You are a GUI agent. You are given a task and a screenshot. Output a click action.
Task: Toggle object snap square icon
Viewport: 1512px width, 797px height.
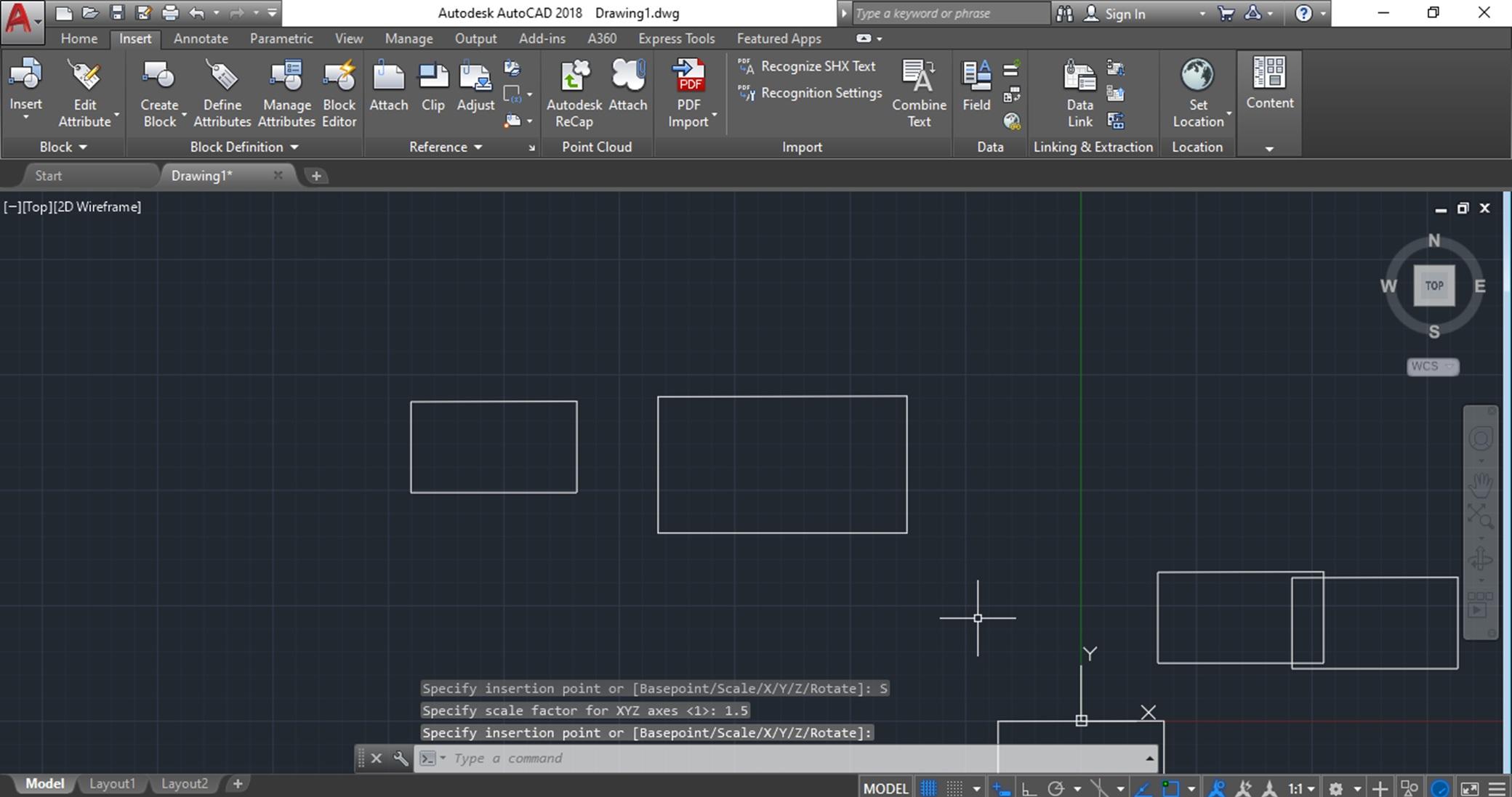pyautogui.click(x=1170, y=788)
